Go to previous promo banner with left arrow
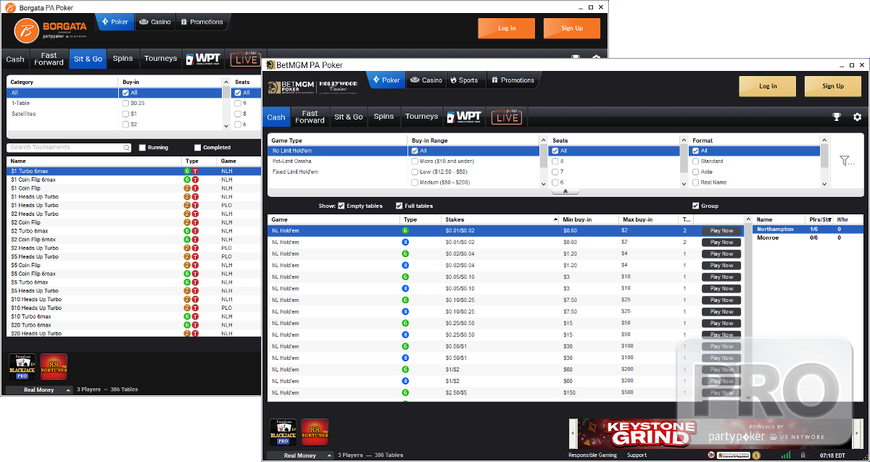The height and width of the screenshot is (462, 870). click(x=573, y=433)
